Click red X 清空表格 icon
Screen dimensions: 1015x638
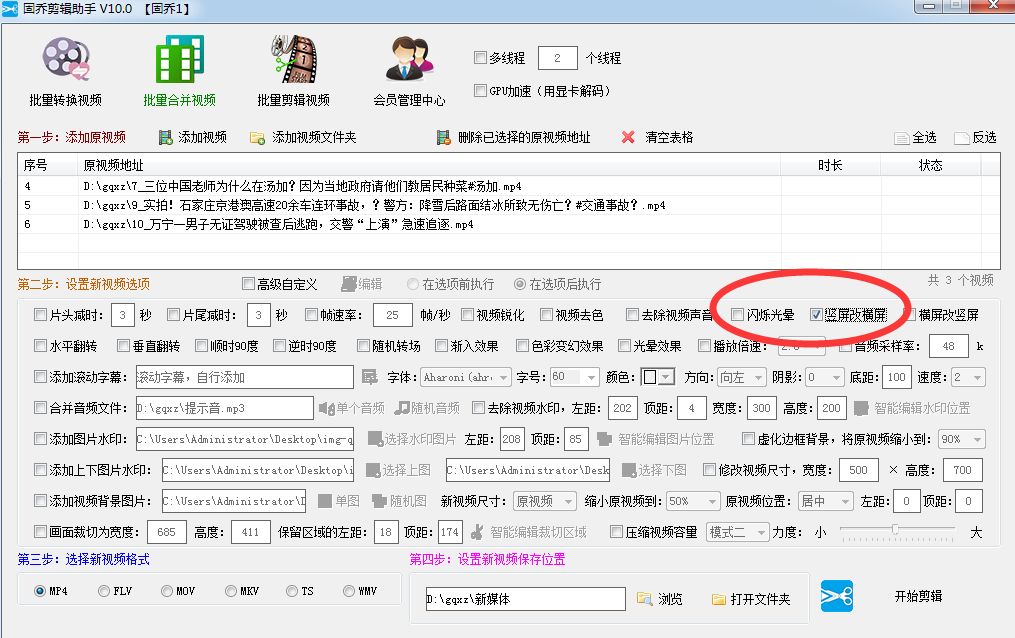(628, 137)
